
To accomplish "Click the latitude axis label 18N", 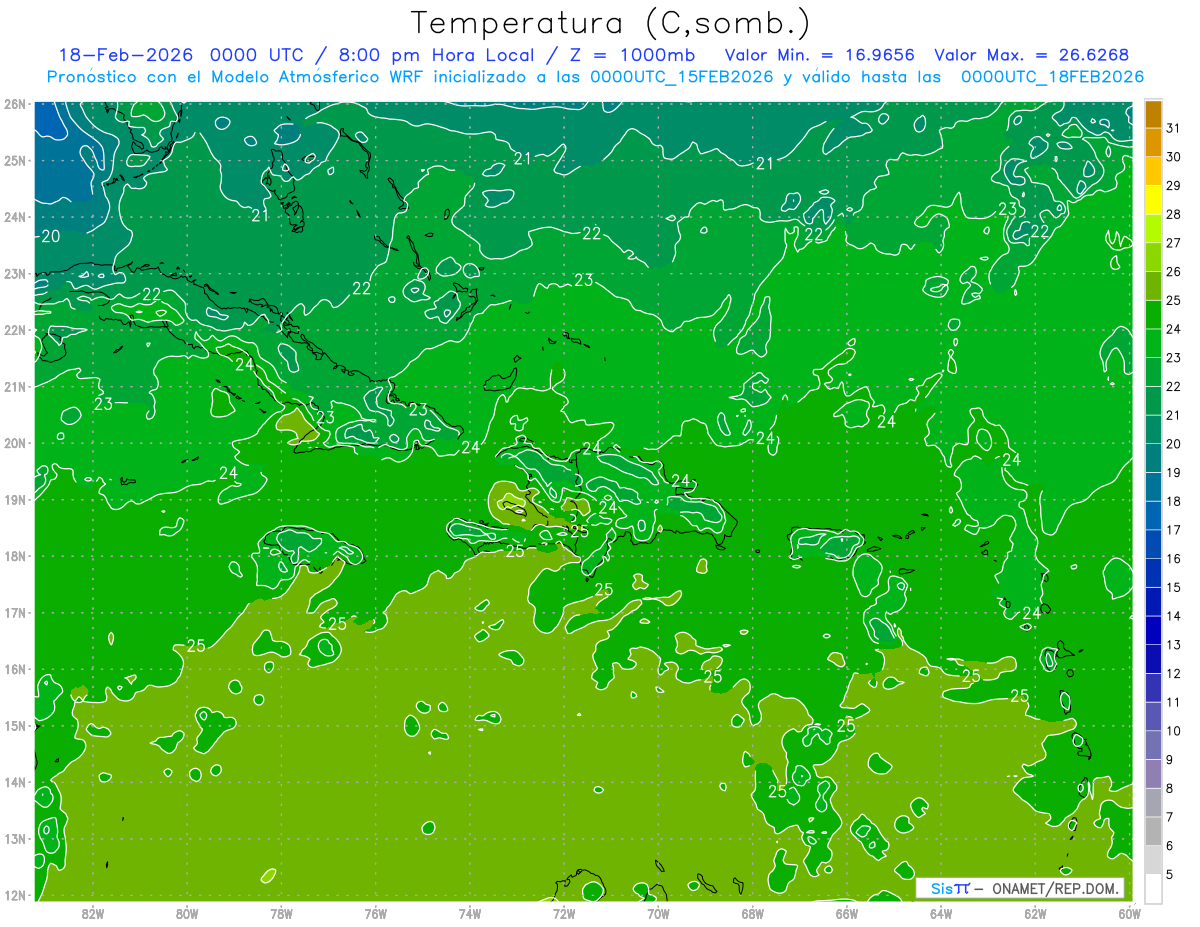I will point(14,556).
